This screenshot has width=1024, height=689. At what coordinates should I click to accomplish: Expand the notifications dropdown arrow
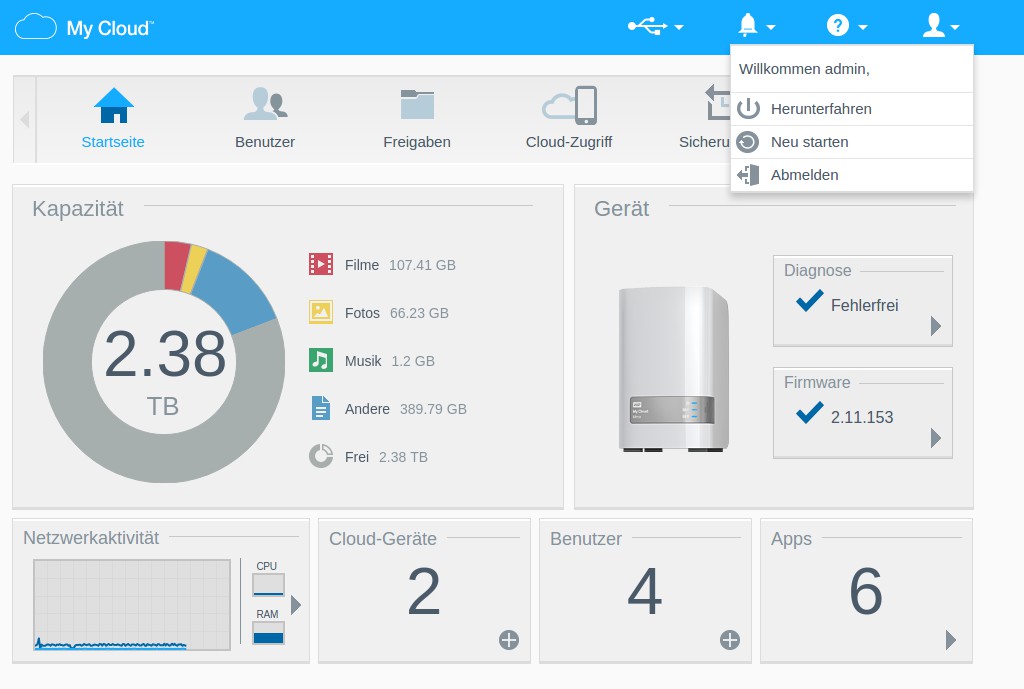(771, 27)
